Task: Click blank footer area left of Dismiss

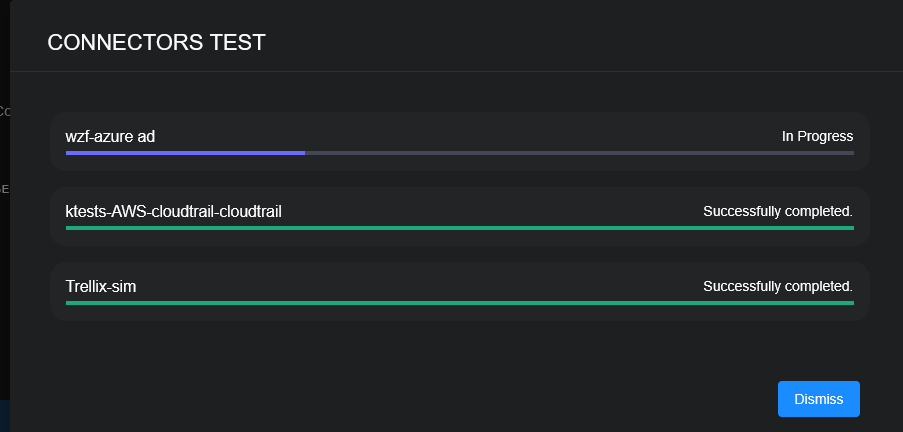Action: (x=400, y=399)
